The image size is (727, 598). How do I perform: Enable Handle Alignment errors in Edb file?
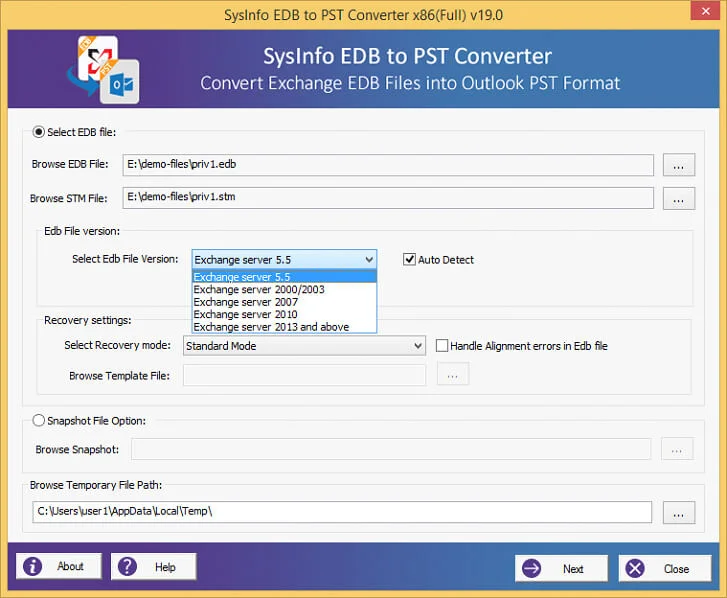(x=442, y=346)
